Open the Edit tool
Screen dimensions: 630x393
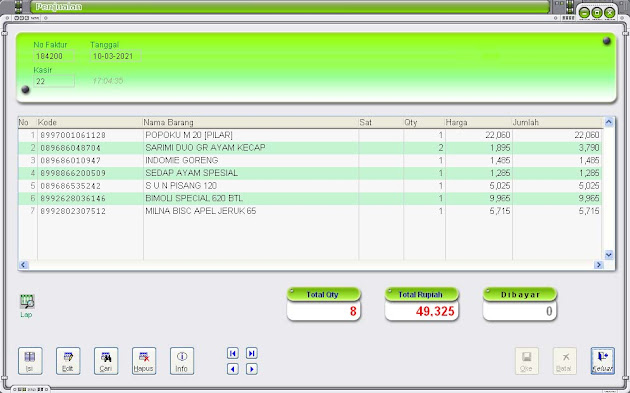pyautogui.click(x=68, y=360)
